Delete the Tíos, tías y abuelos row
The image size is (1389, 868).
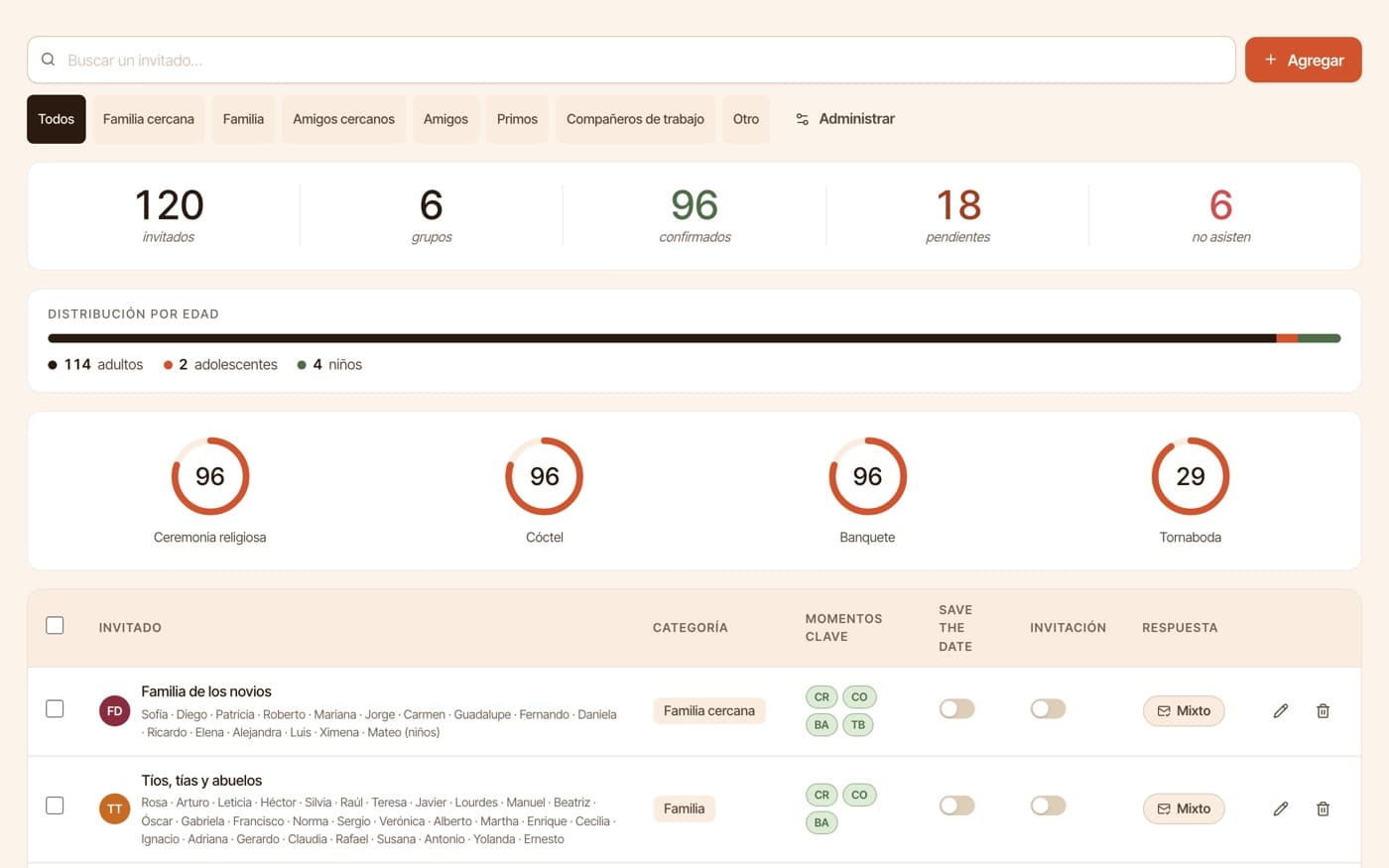(1323, 808)
